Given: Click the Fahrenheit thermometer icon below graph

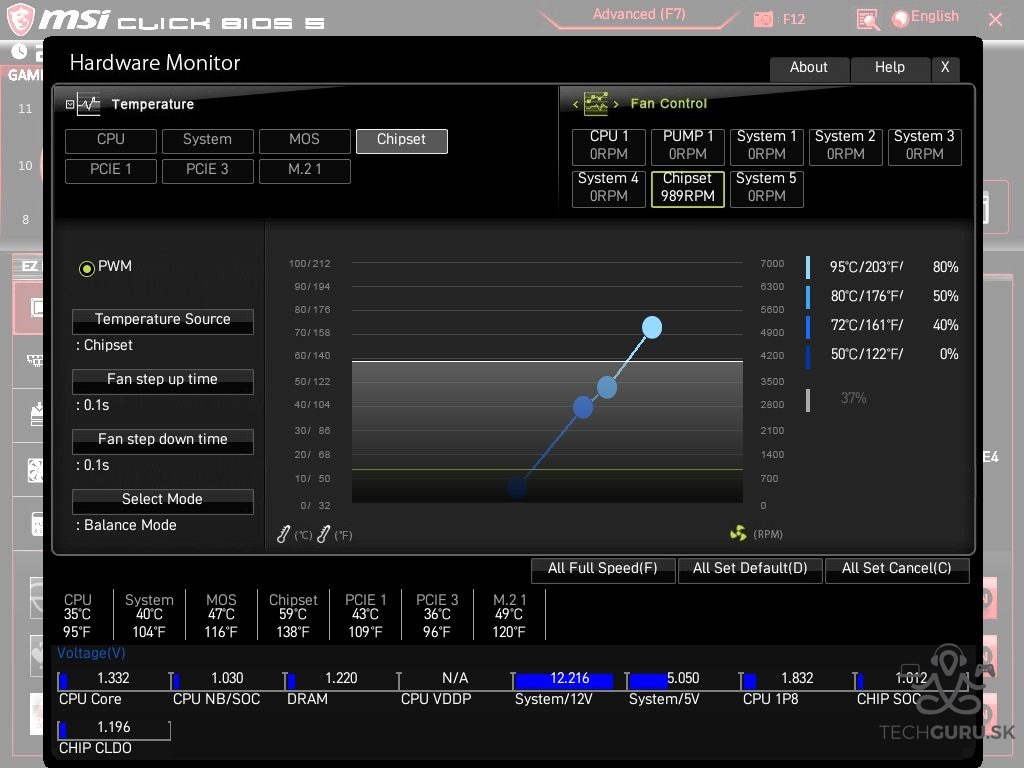Looking at the screenshot, I should pyautogui.click(x=323, y=534).
